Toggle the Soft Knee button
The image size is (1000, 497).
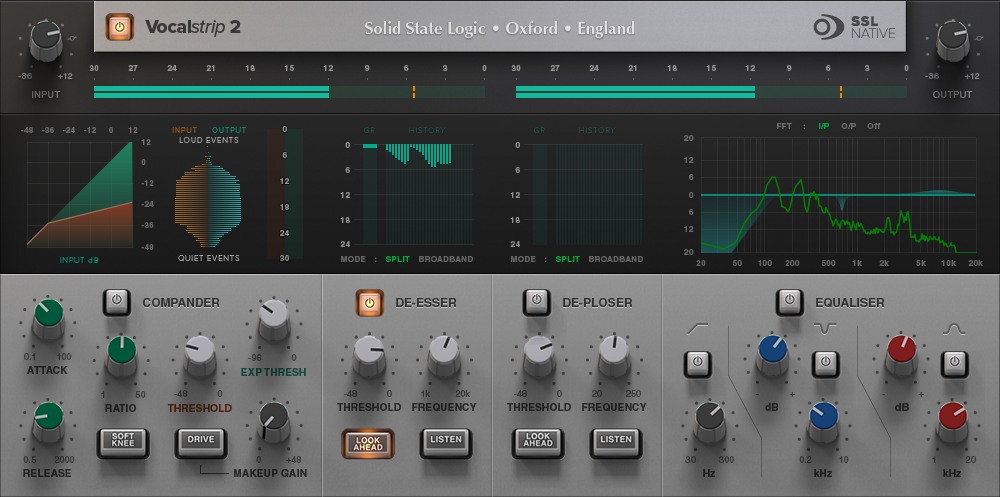pos(122,440)
